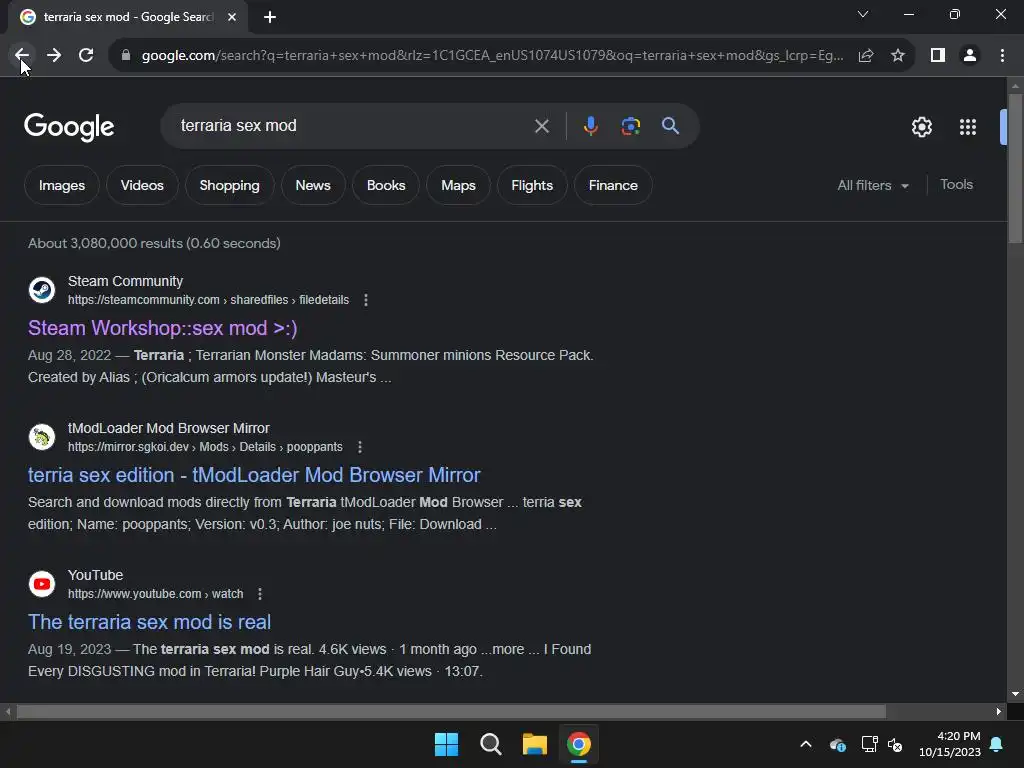Image resolution: width=1024 pixels, height=768 pixels.
Task: Click the YouTube result favicon
Action: coord(42,584)
